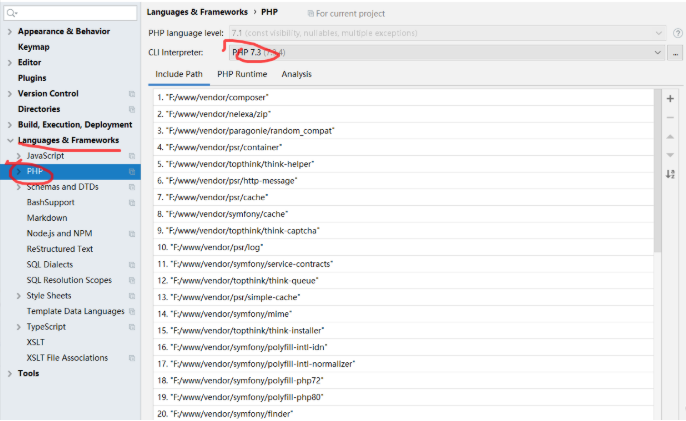Select Markdown settings
Viewport: 686px width, 421px height.
point(47,218)
